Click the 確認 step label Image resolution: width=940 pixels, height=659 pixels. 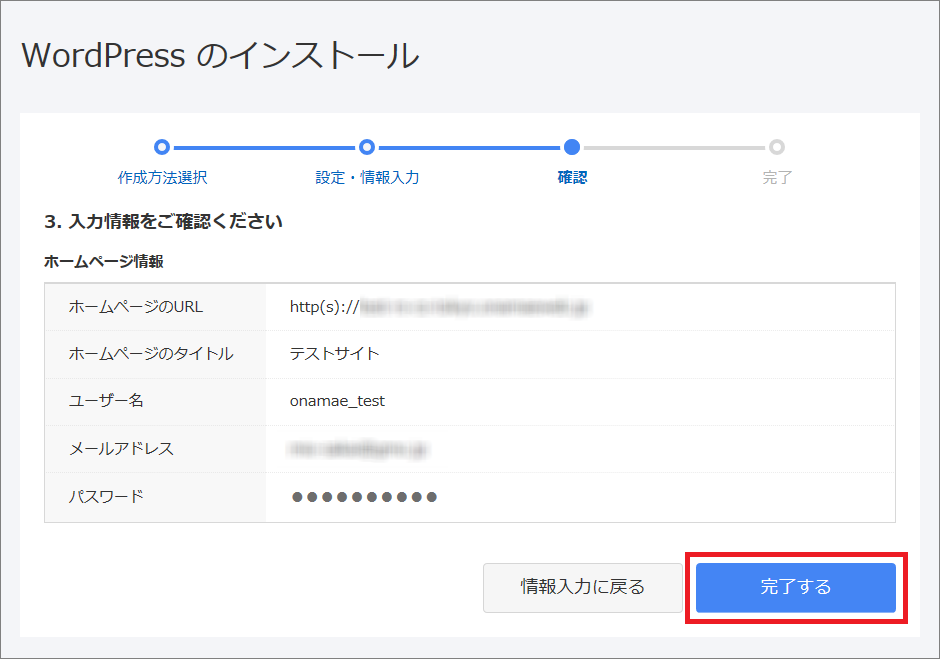(573, 177)
